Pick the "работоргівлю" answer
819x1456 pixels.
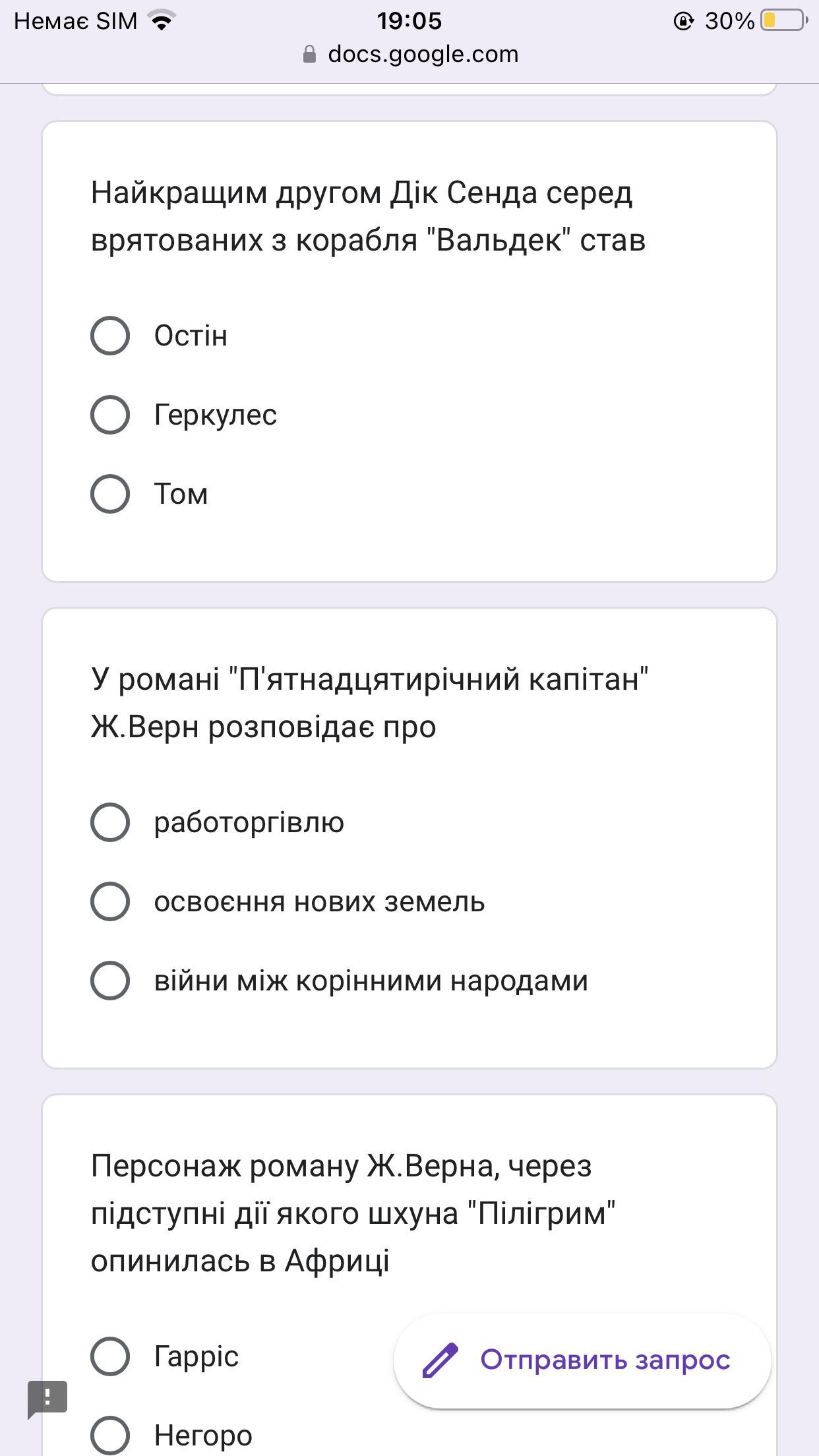[x=110, y=822]
